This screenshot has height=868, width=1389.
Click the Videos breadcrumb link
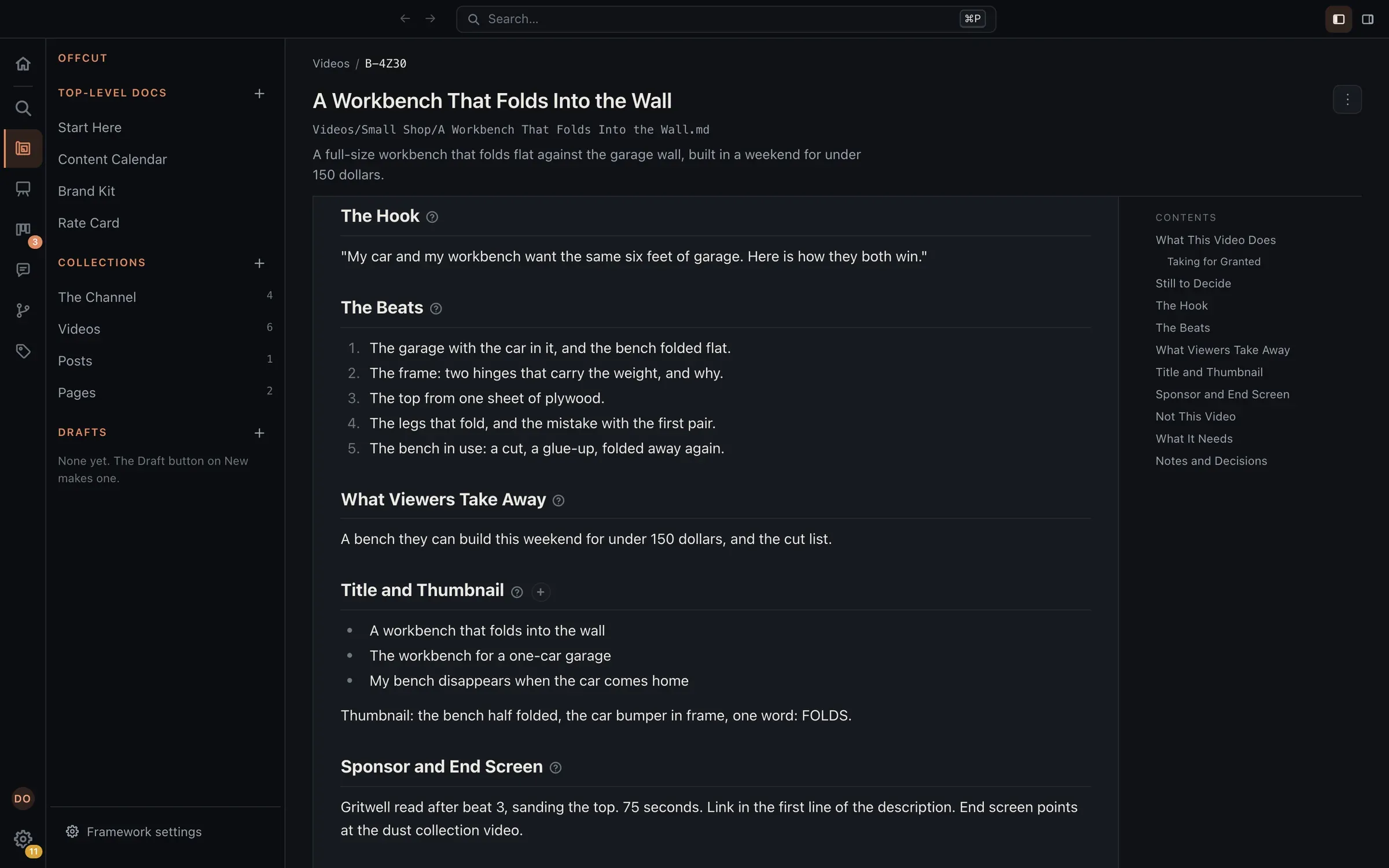tap(331, 64)
